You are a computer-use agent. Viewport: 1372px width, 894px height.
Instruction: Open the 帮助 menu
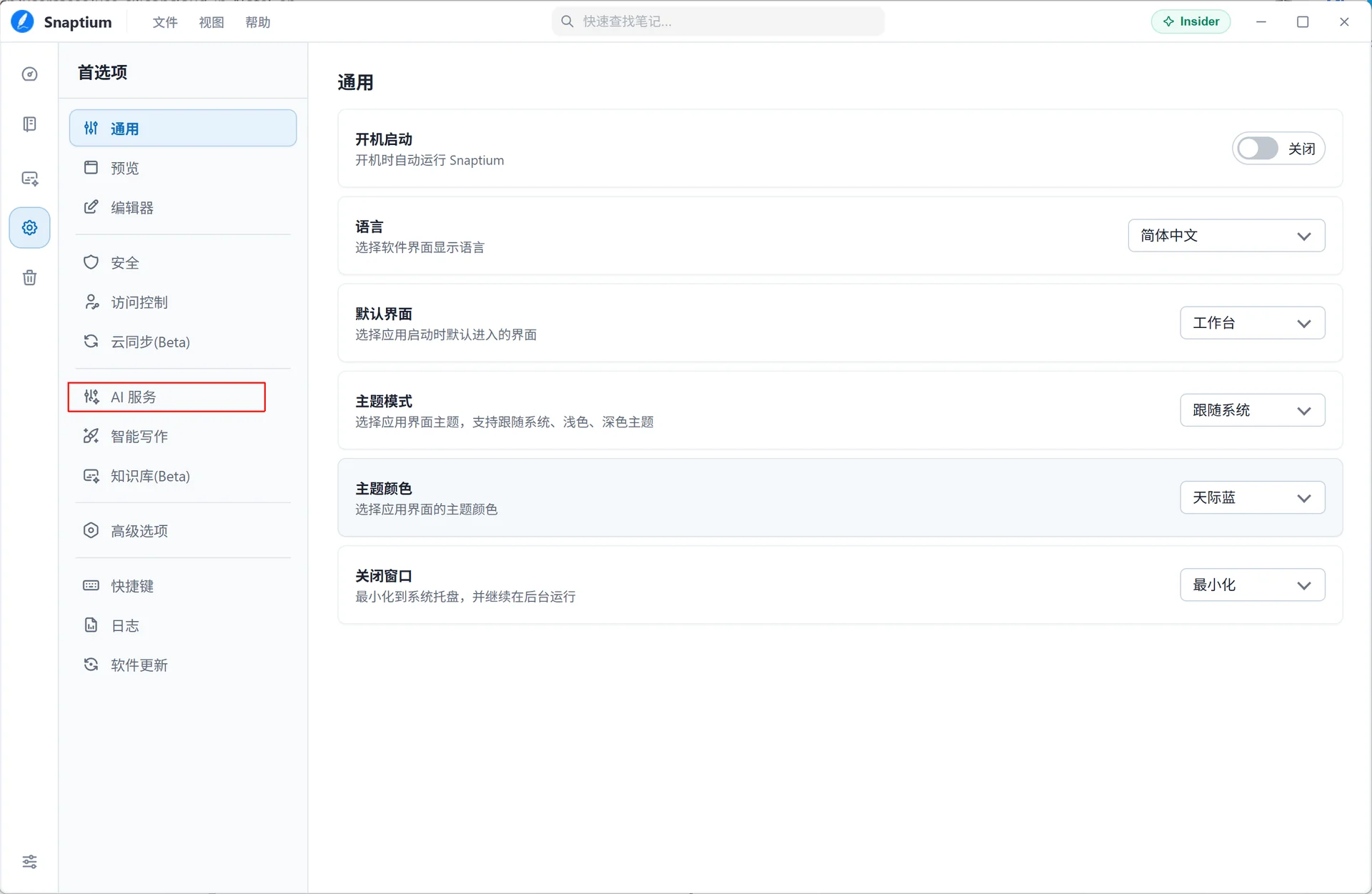(258, 22)
